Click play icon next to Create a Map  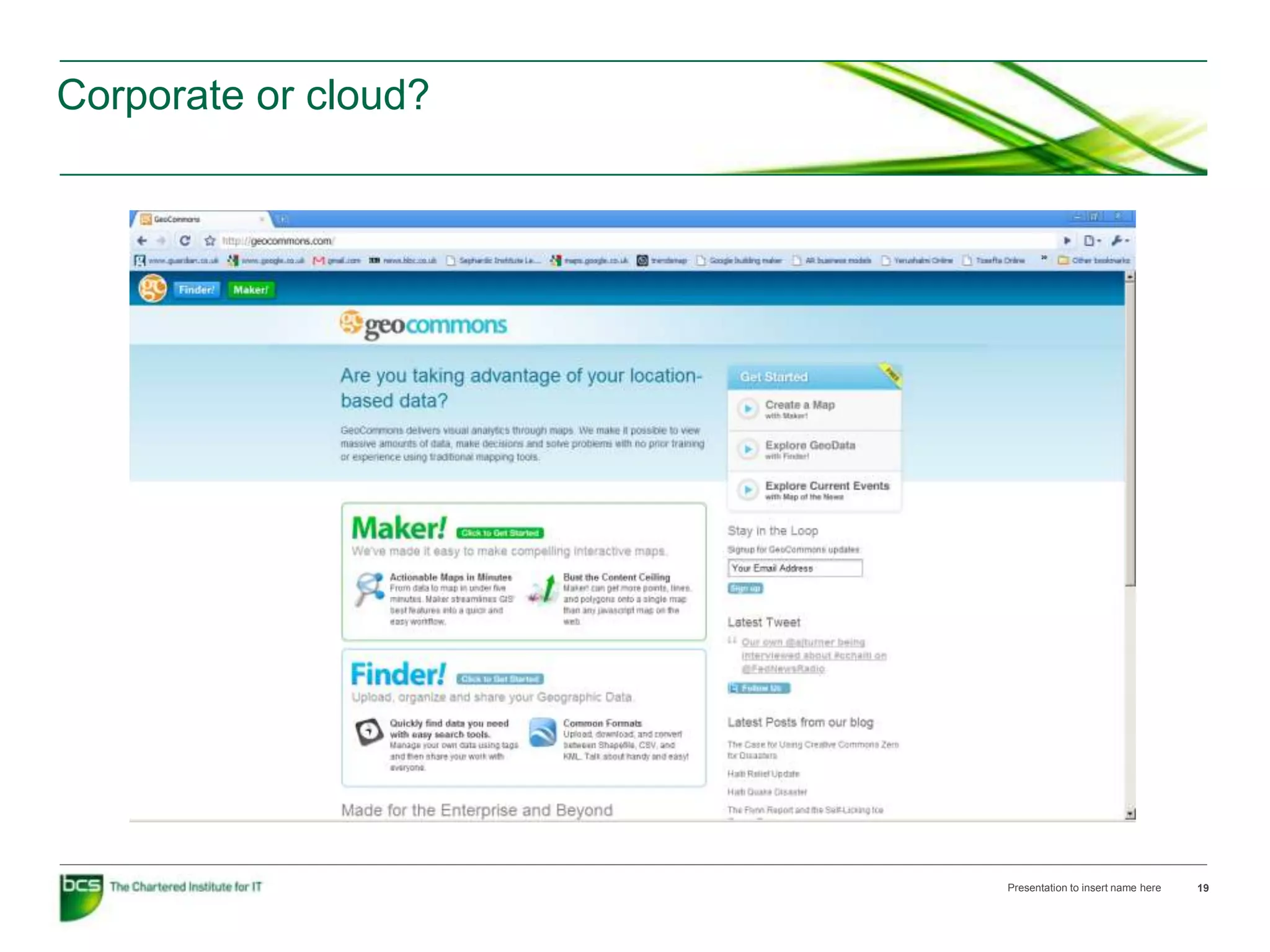748,408
